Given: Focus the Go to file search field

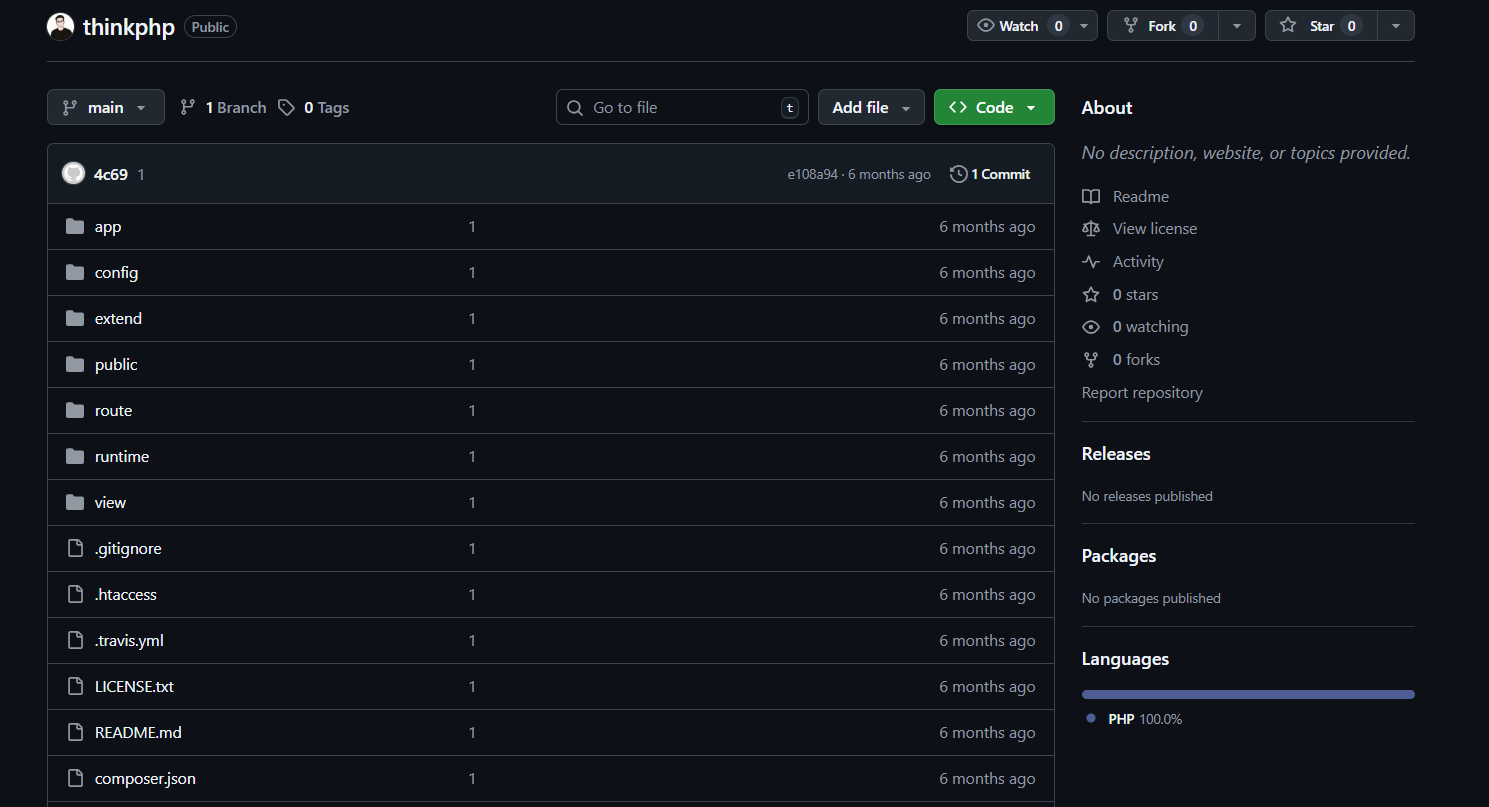Looking at the screenshot, I should (x=682, y=108).
